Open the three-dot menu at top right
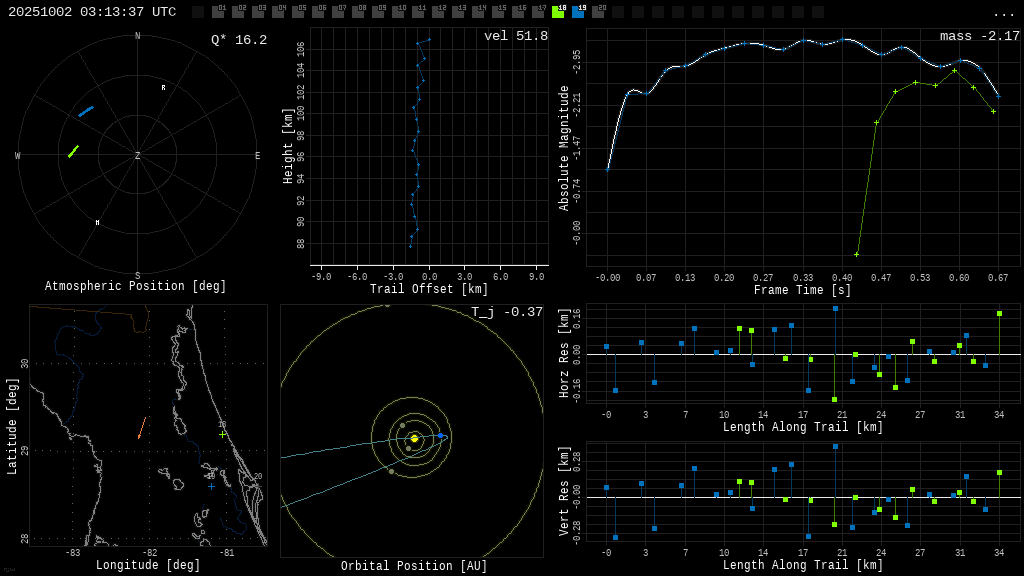Screen dimensions: 1024x576 point(1003,14)
